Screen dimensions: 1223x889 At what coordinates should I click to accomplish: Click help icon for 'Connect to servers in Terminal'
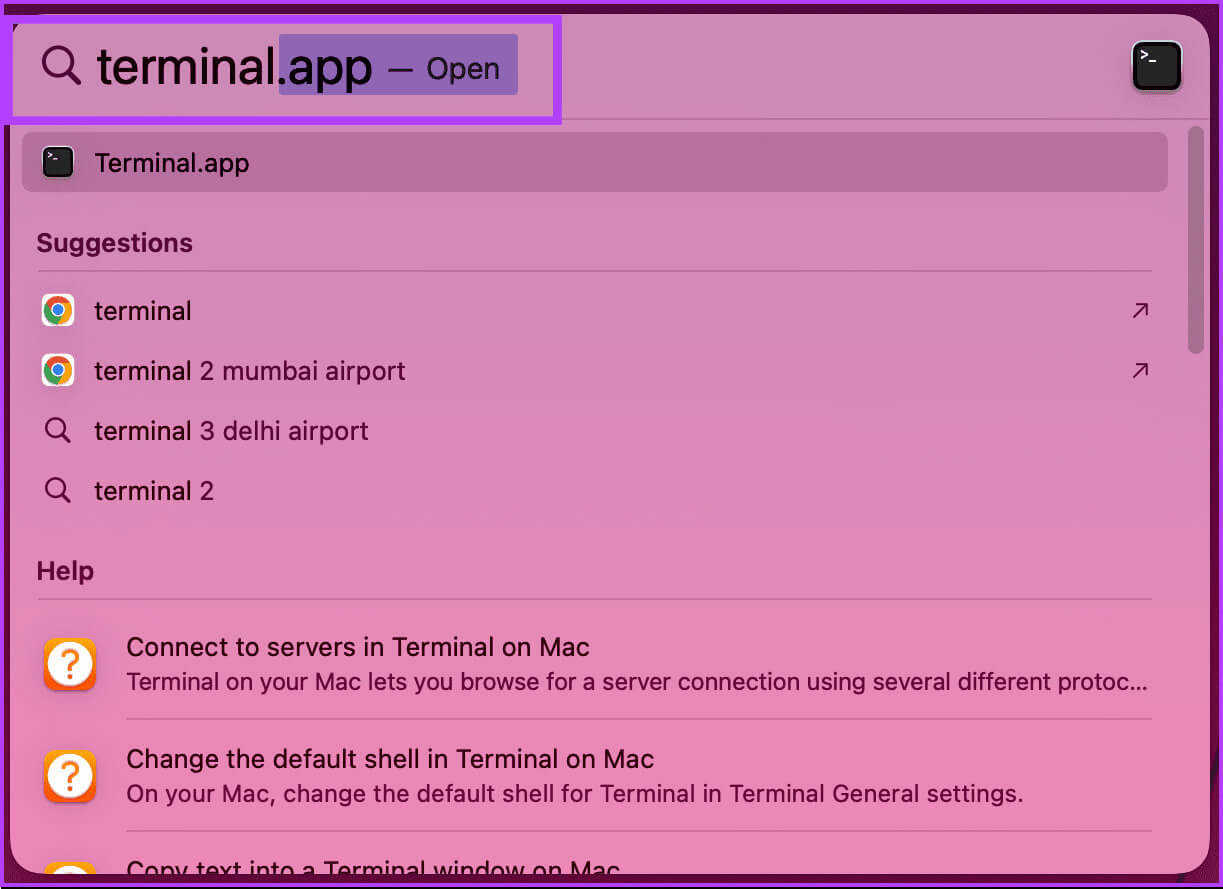click(70, 664)
